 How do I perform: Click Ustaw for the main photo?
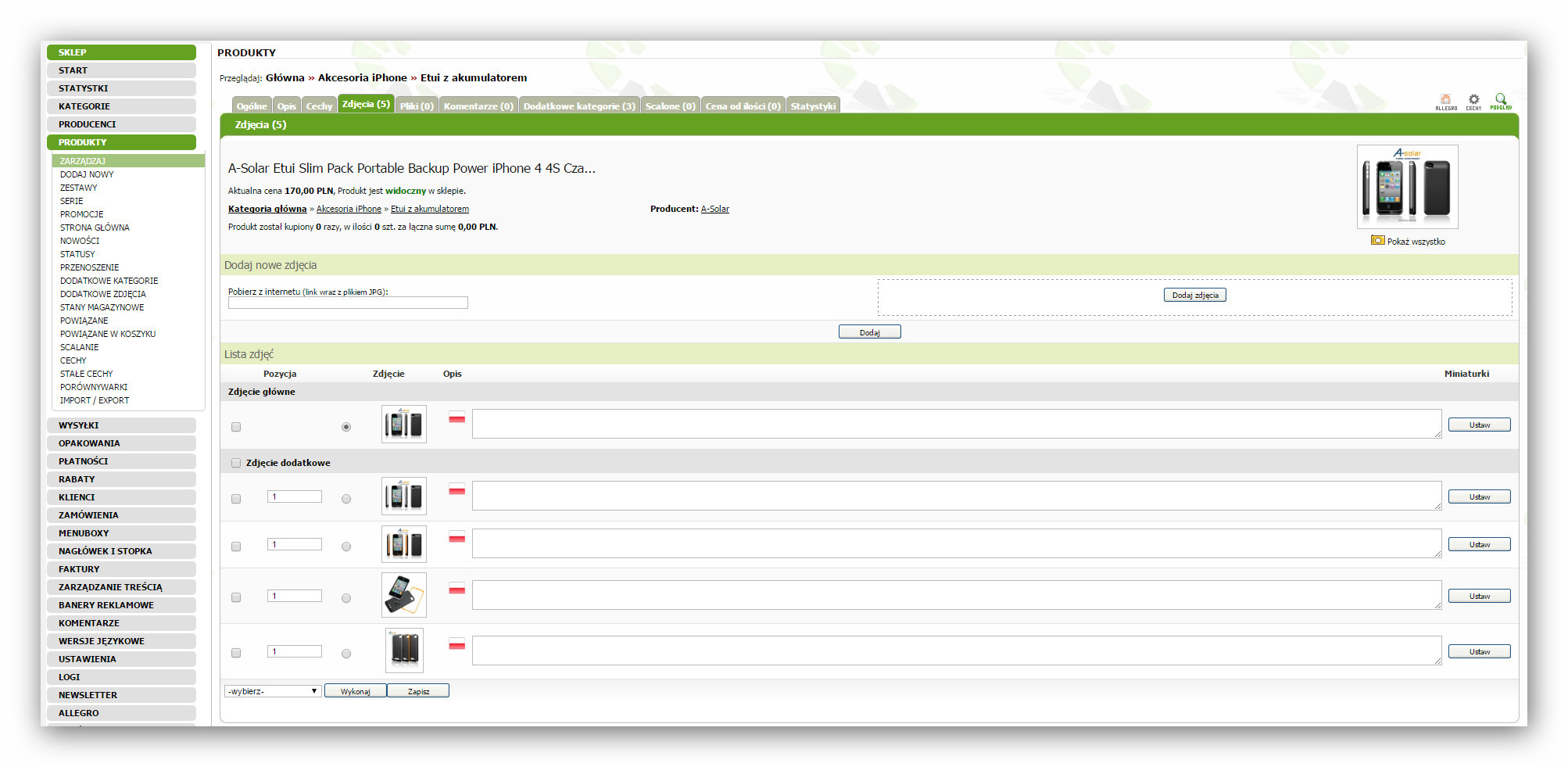pyautogui.click(x=1480, y=425)
